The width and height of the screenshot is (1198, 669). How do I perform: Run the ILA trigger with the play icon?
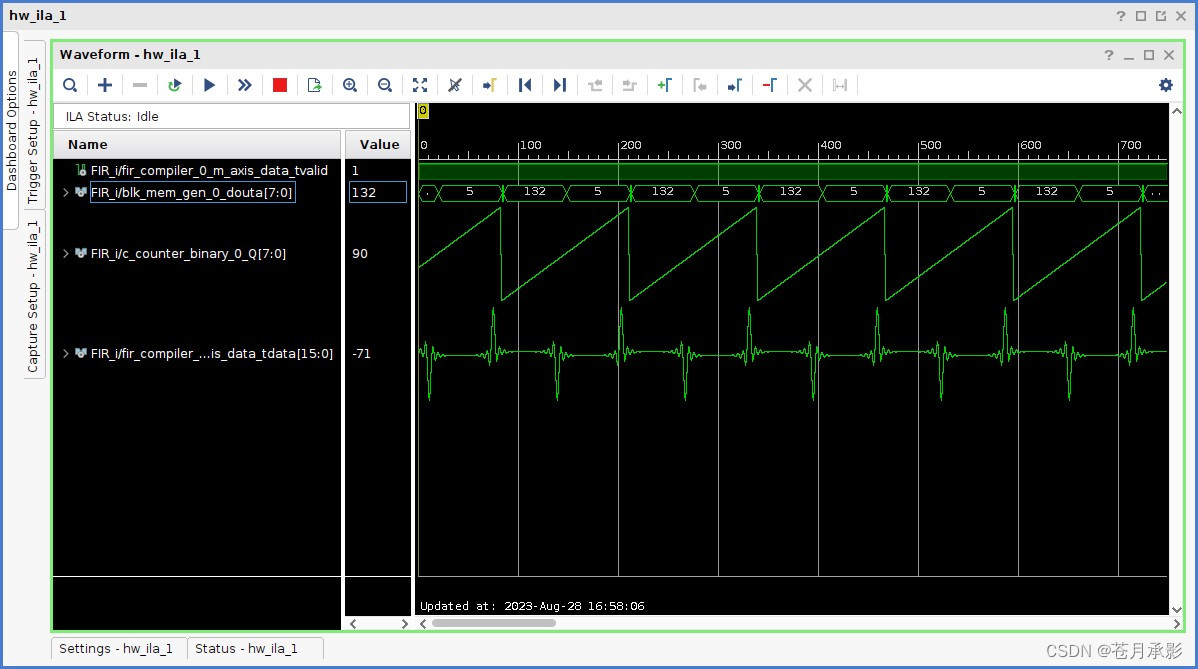point(210,85)
